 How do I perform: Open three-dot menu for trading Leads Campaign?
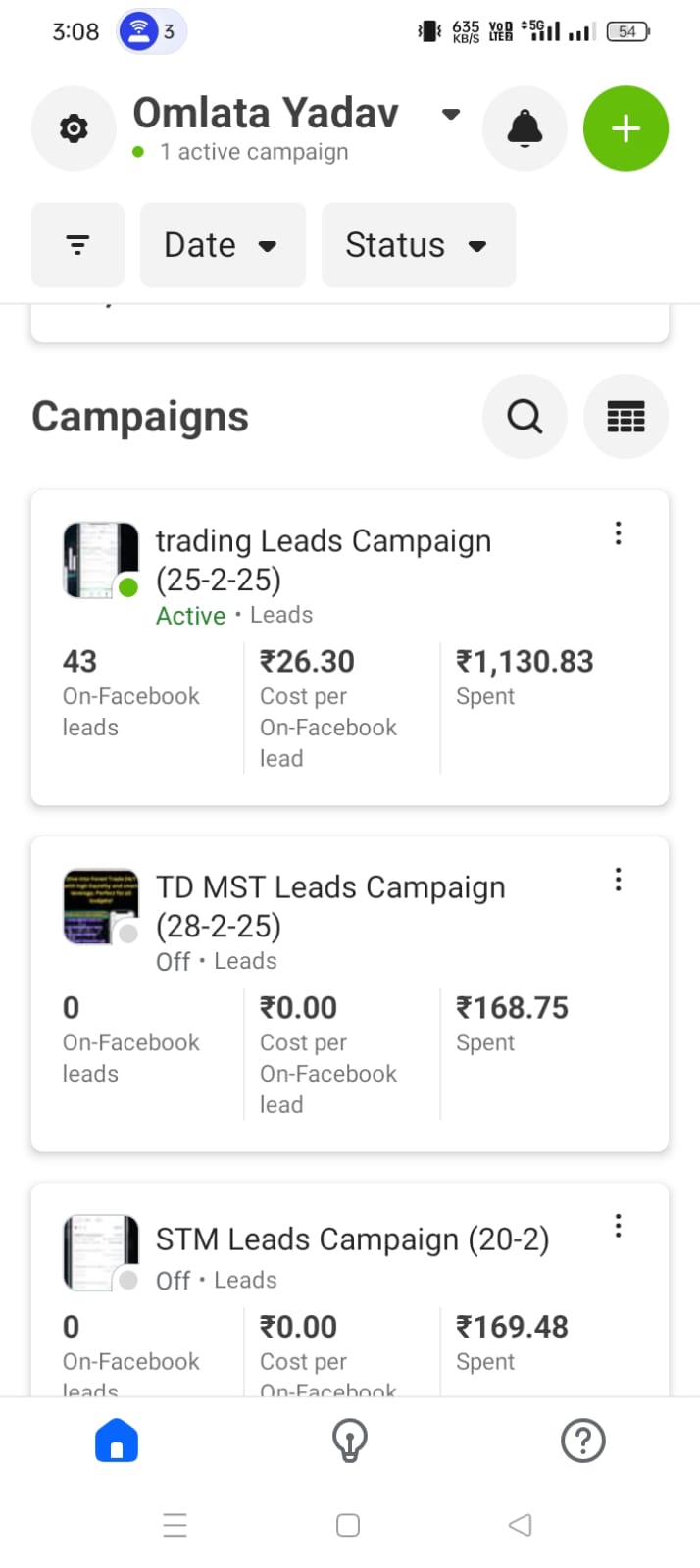(618, 533)
